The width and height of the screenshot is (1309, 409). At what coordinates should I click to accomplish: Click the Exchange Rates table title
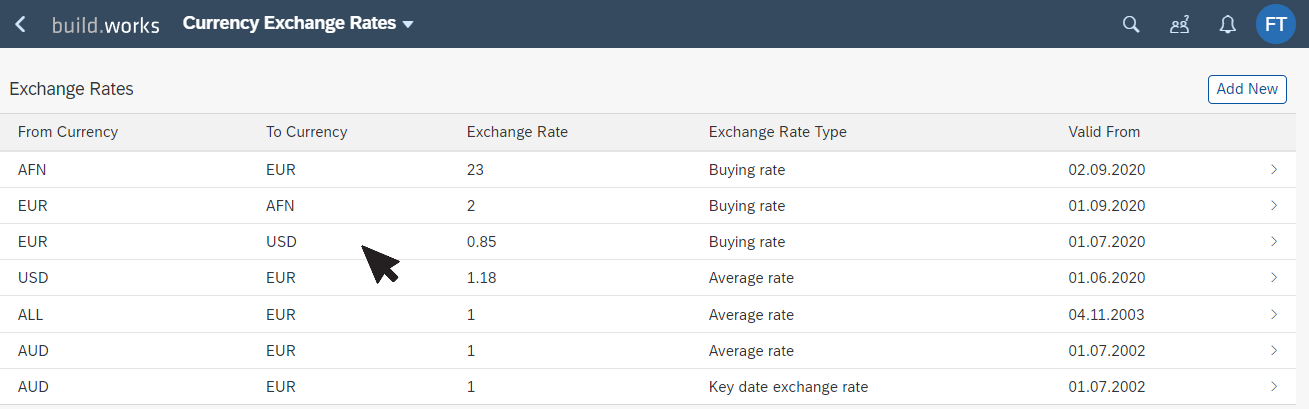click(71, 89)
